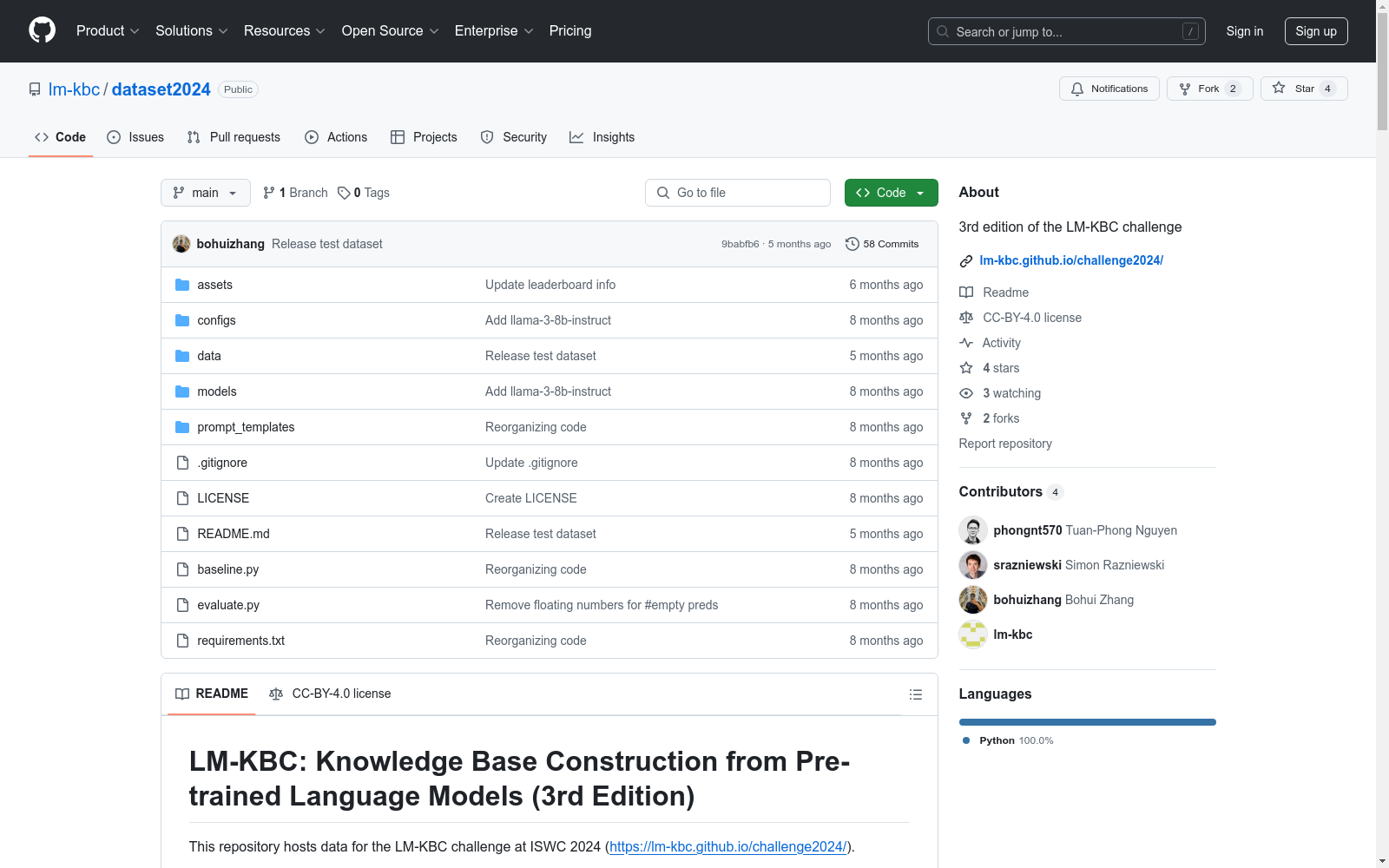1389x868 pixels.
Task: Select the README tab in file viewer
Action: coord(212,694)
